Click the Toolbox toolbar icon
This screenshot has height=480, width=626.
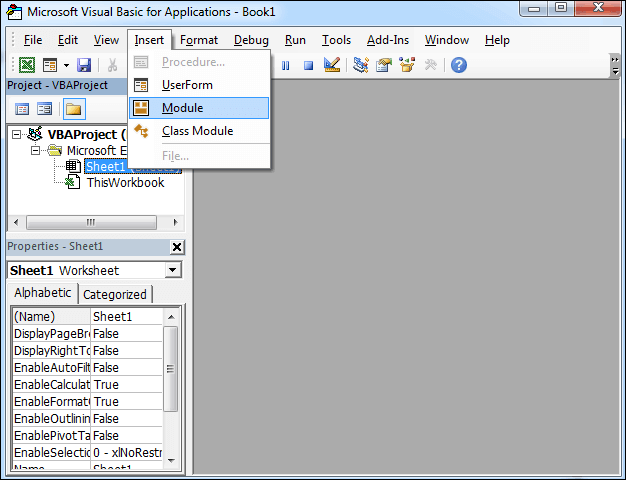point(430,65)
